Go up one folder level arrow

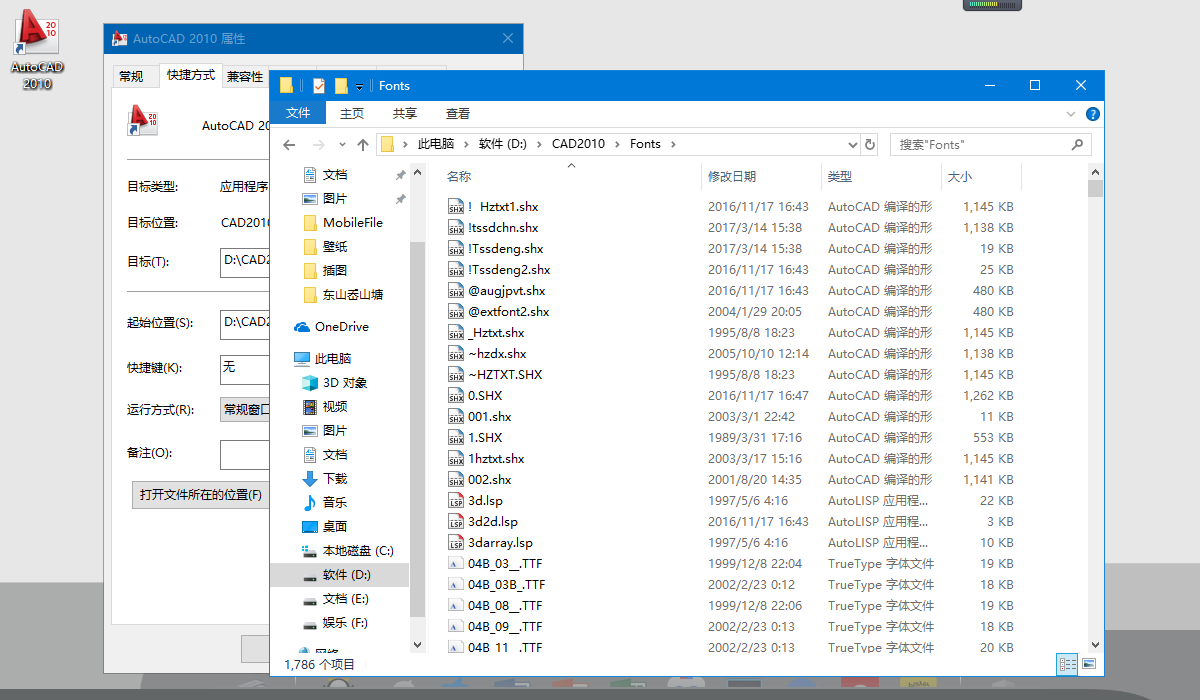[362, 144]
